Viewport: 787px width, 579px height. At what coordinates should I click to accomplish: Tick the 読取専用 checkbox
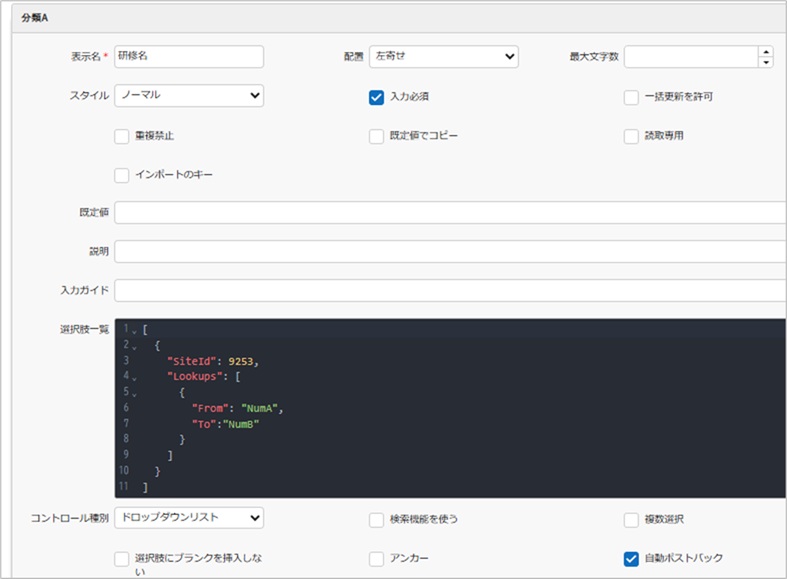(x=631, y=136)
